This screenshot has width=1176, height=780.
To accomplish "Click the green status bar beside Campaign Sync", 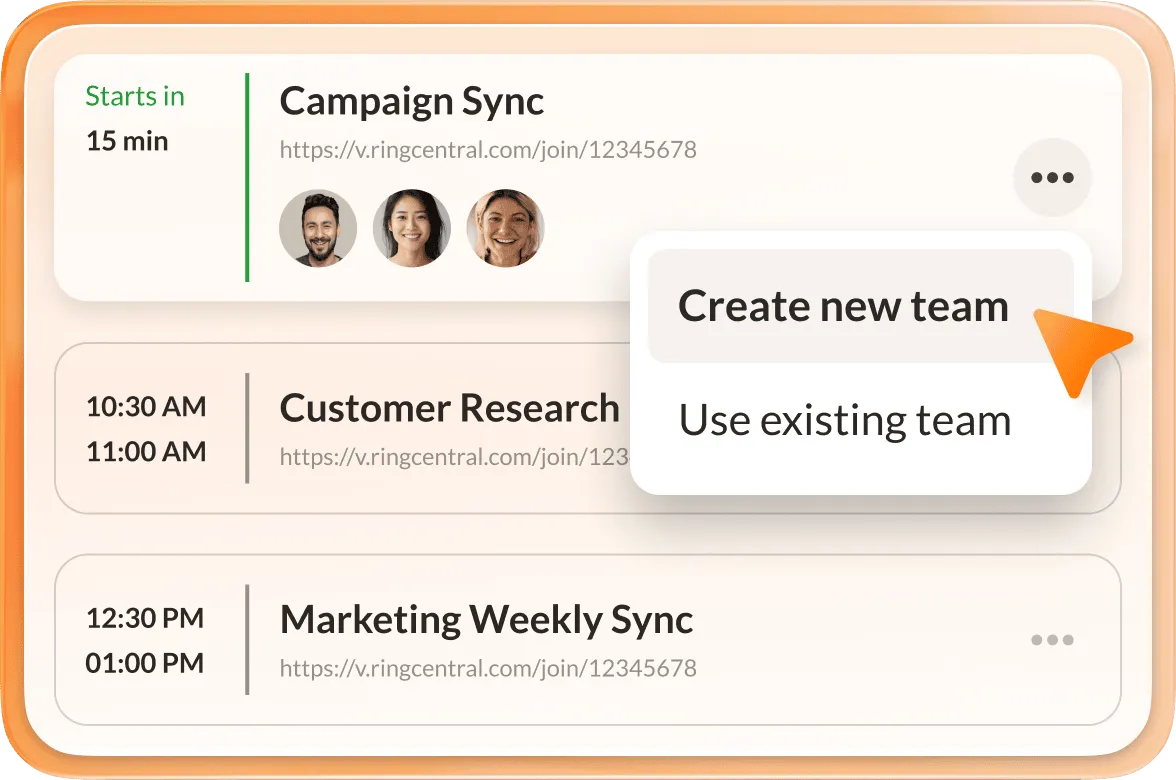I will pos(247,175).
